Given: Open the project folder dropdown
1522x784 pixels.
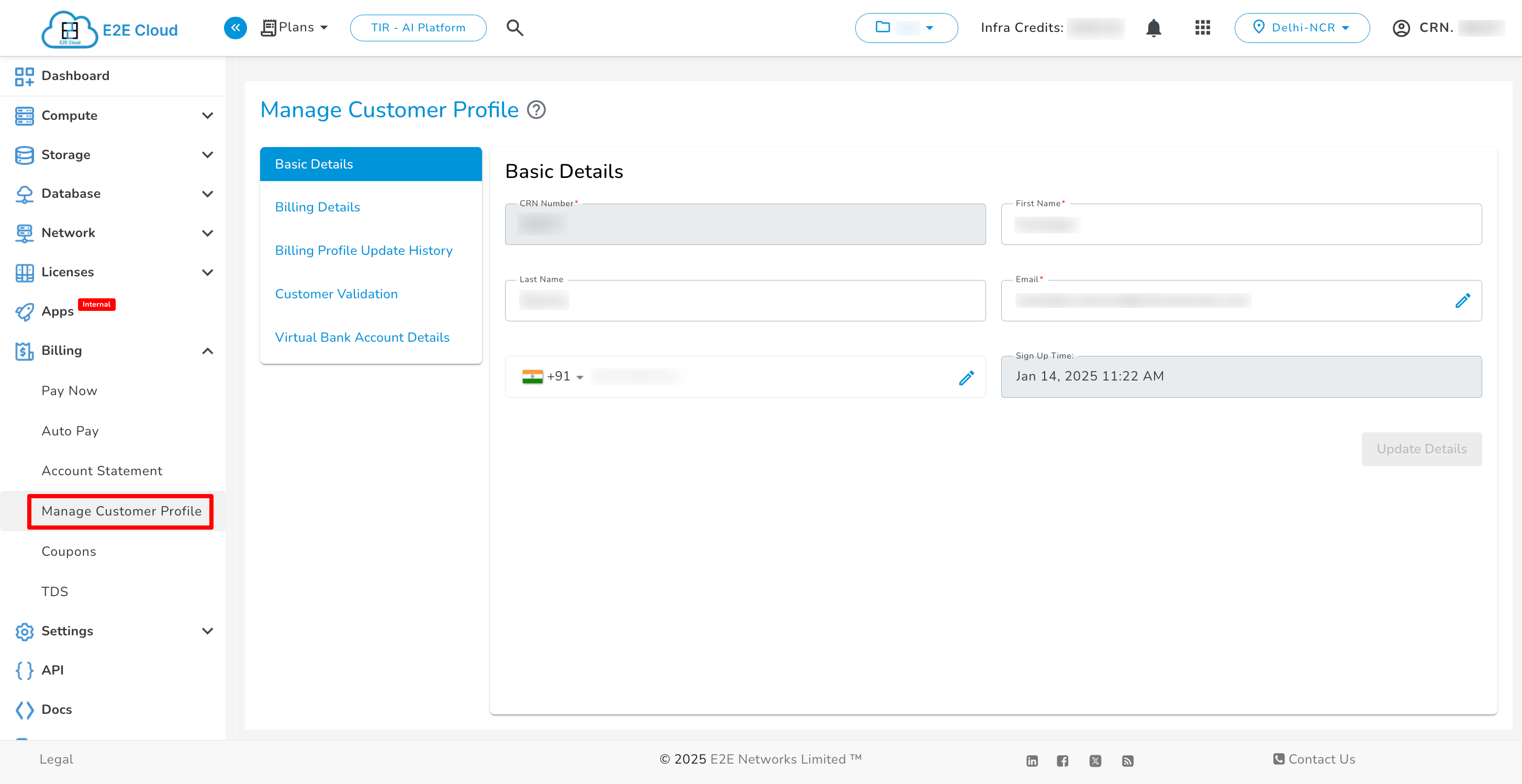Looking at the screenshot, I should (906, 28).
